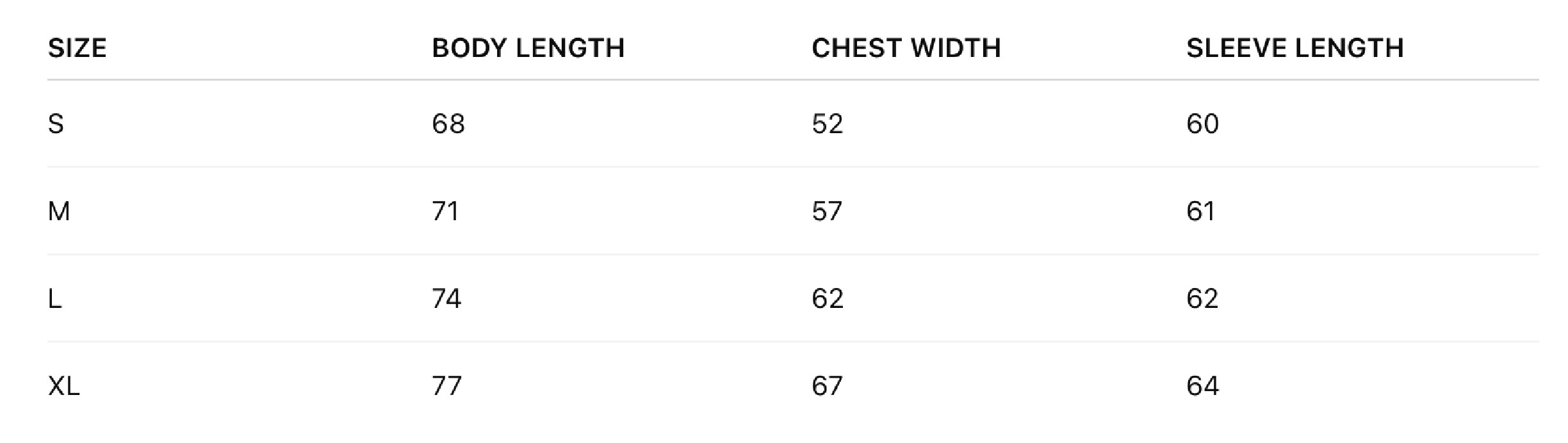Select the S size row label

(56, 124)
